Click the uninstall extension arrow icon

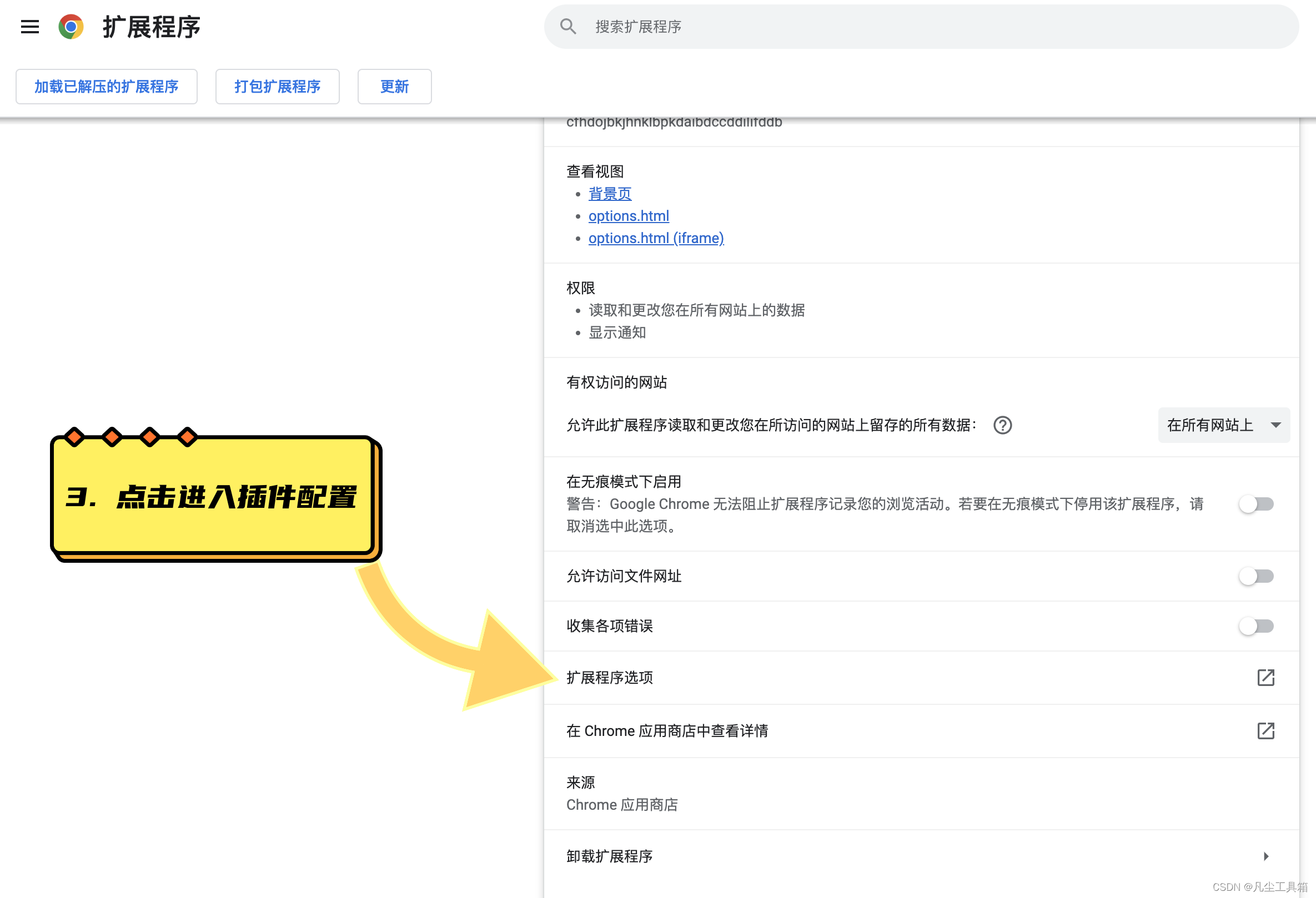pyautogui.click(x=1265, y=856)
